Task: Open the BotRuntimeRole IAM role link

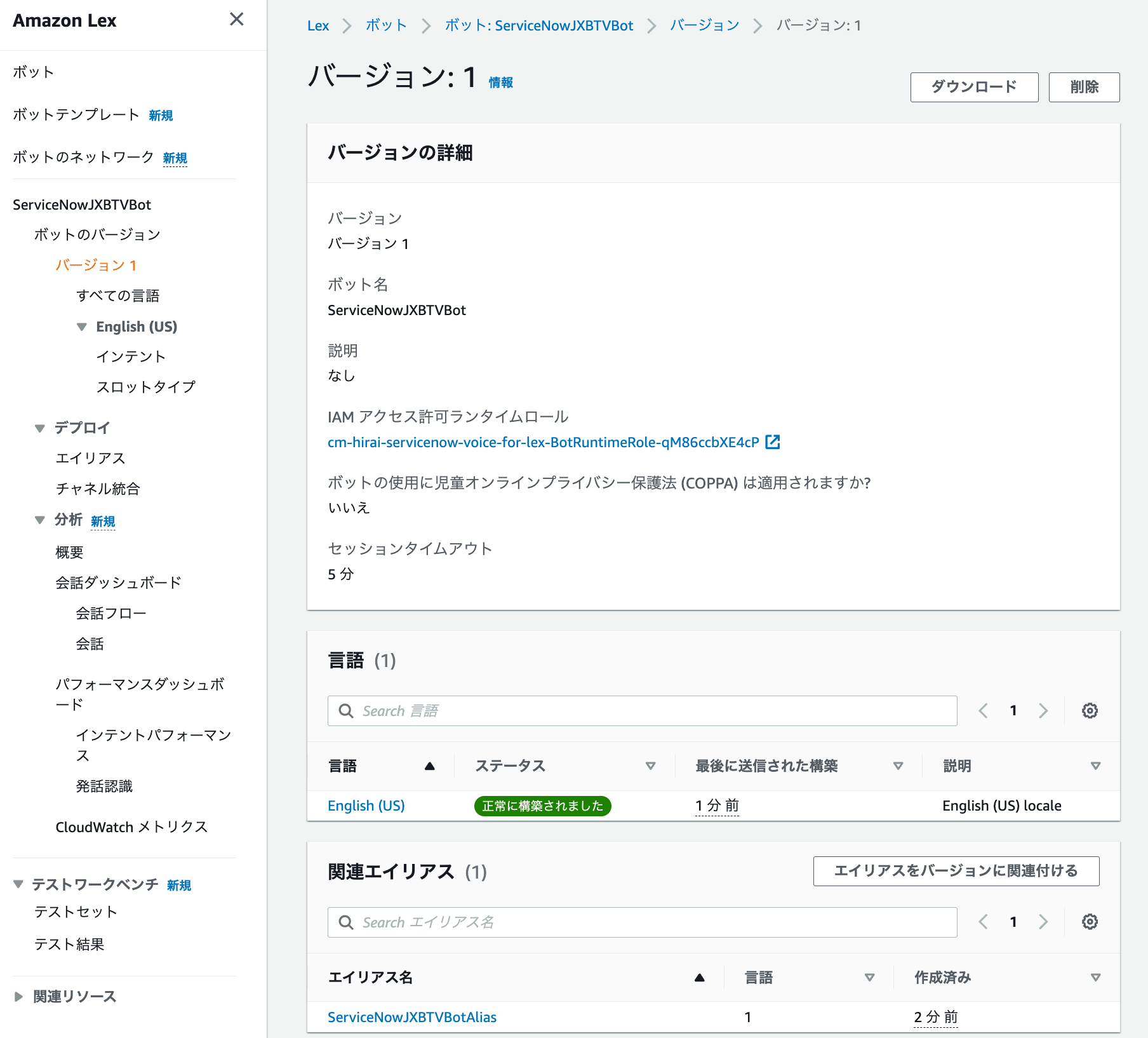Action: [544, 442]
